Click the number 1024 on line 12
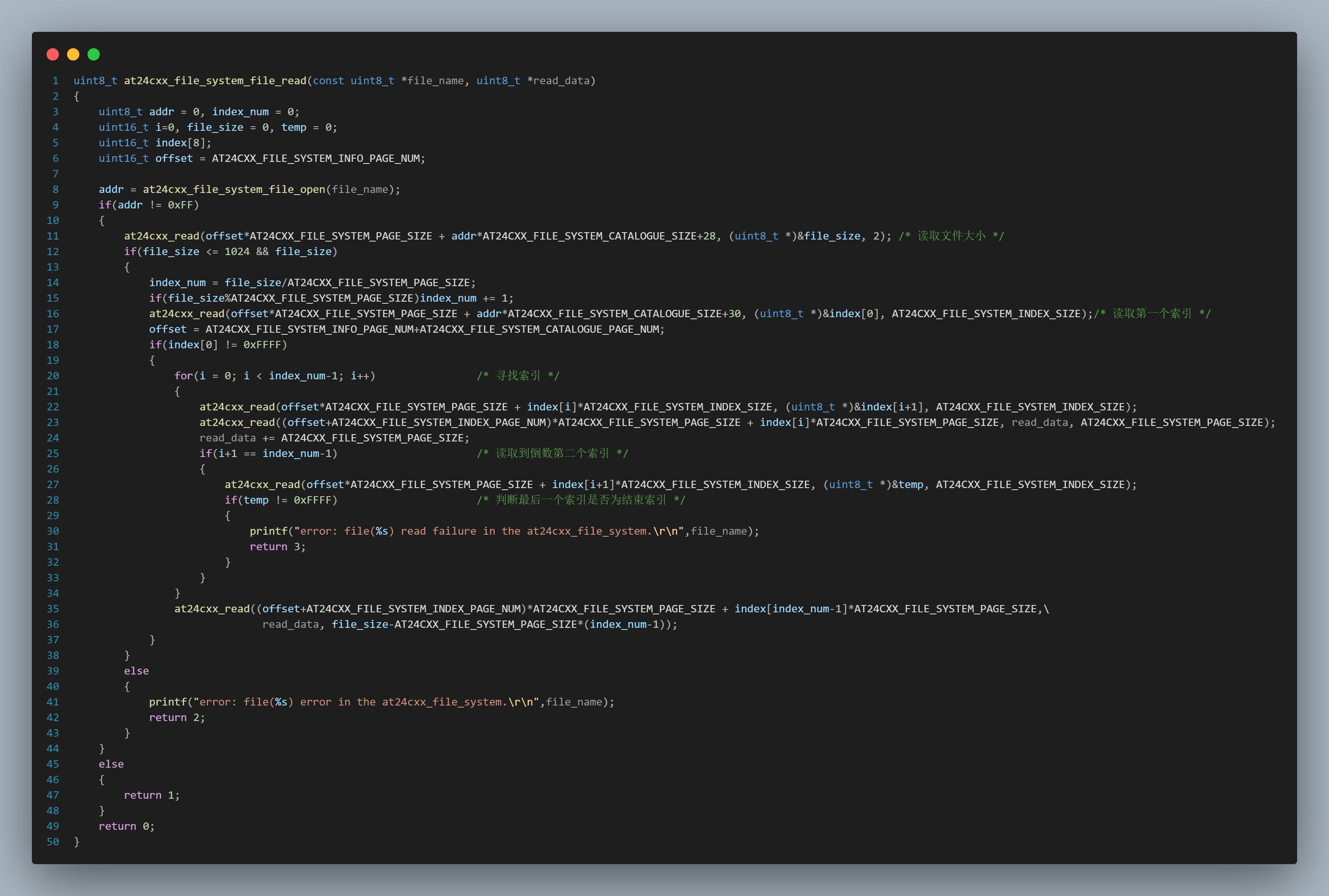Image resolution: width=1329 pixels, height=896 pixels. coord(237,251)
